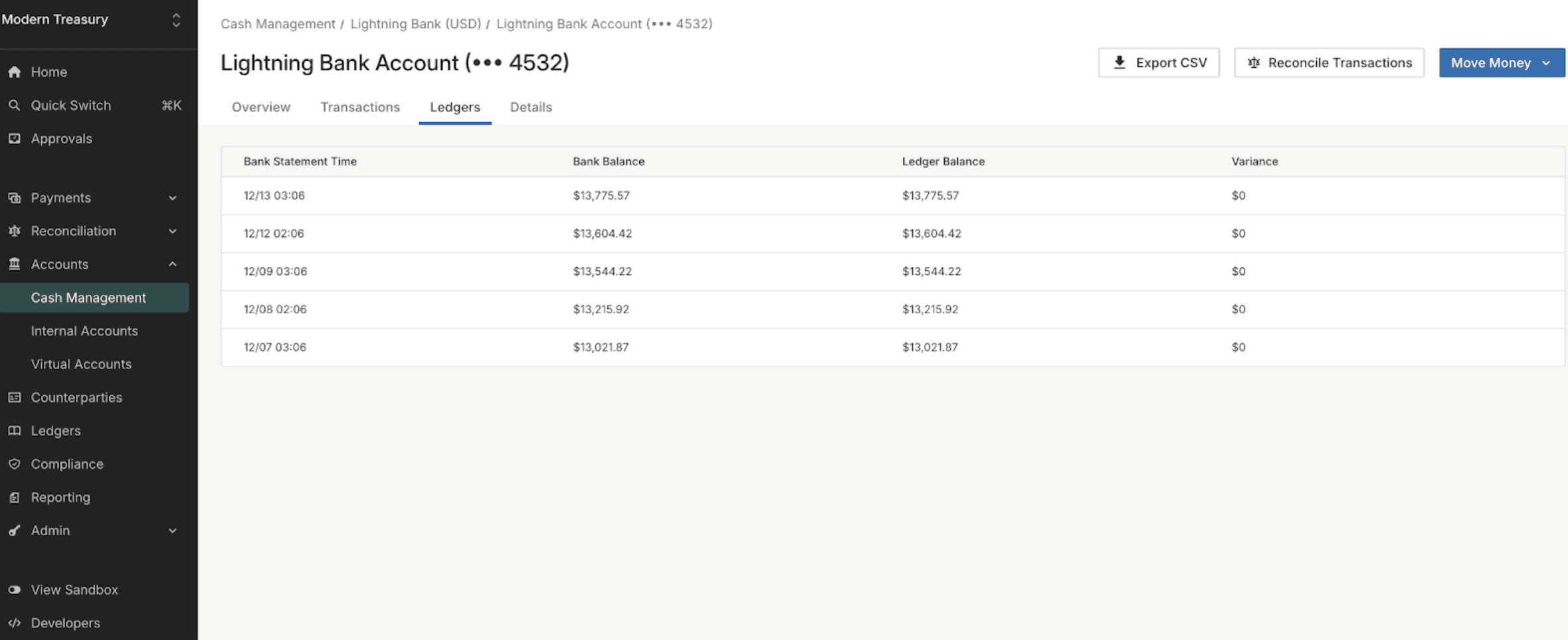Open the Reporting section icon
This screenshot has height=640, width=1568.
point(15,497)
